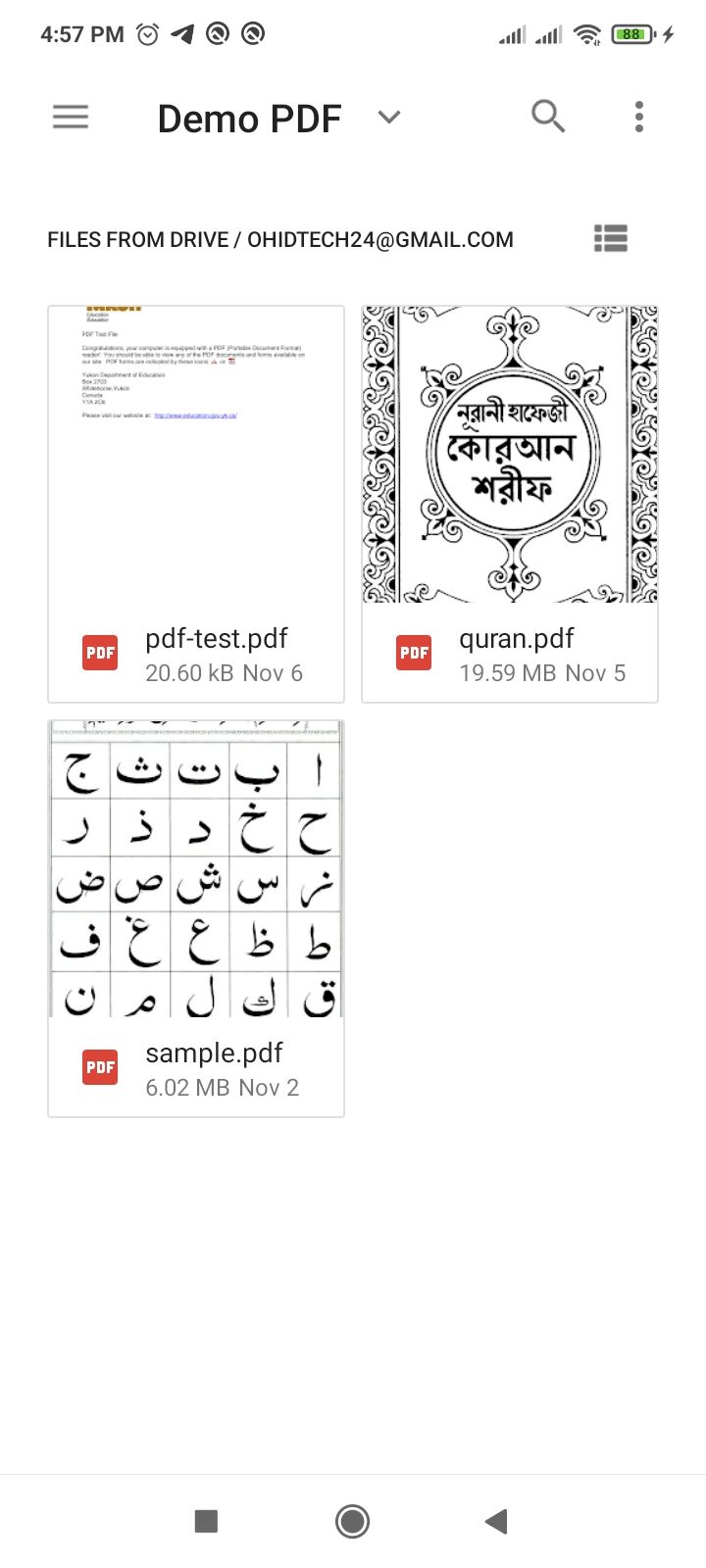The width and height of the screenshot is (706, 1568).
Task: Open the sample.pdf Arabic letters thumbnail
Action: (x=196, y=868)
